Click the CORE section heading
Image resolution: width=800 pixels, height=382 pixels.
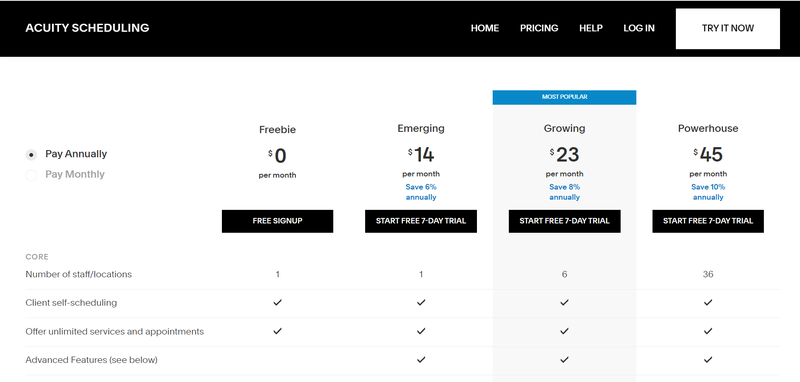pos(37,257)
